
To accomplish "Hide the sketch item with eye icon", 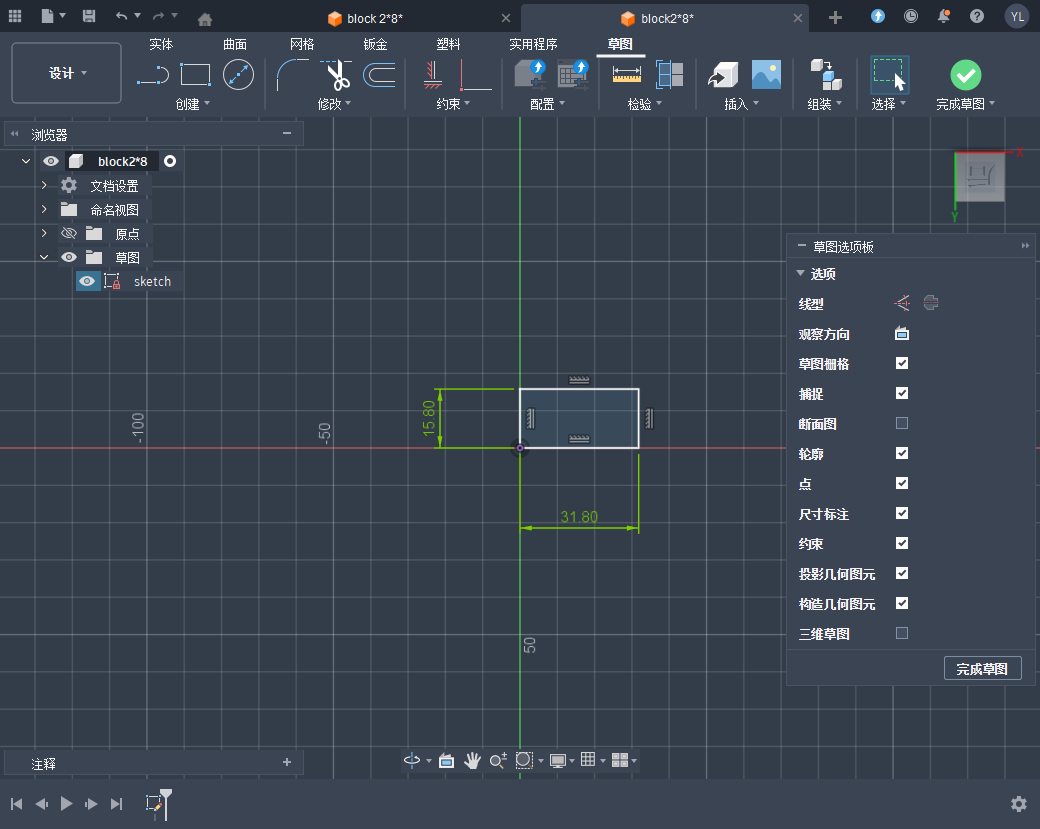I will pyautogui.click(x=87, y=281).
